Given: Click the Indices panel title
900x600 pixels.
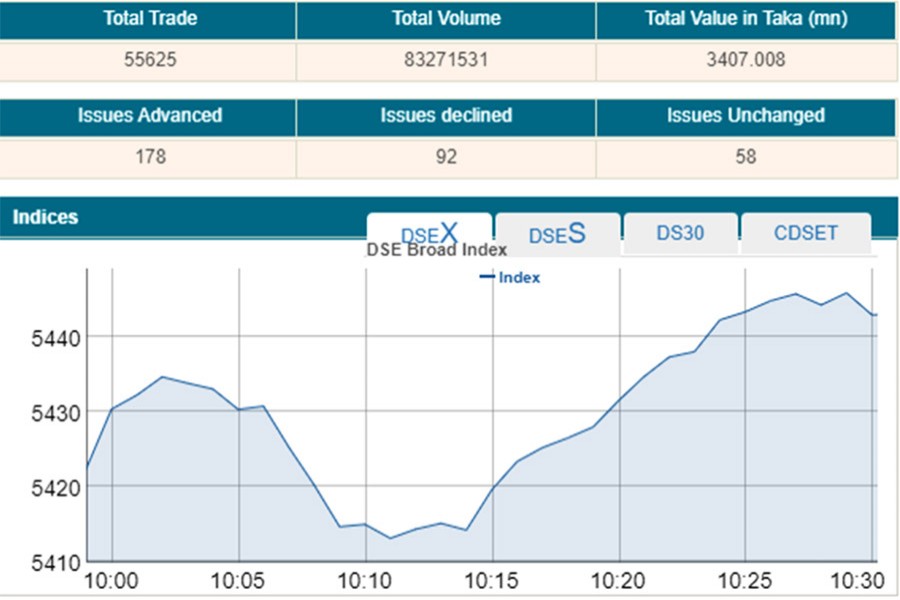Looking at the screenshot, I should [x=45, y=217].
